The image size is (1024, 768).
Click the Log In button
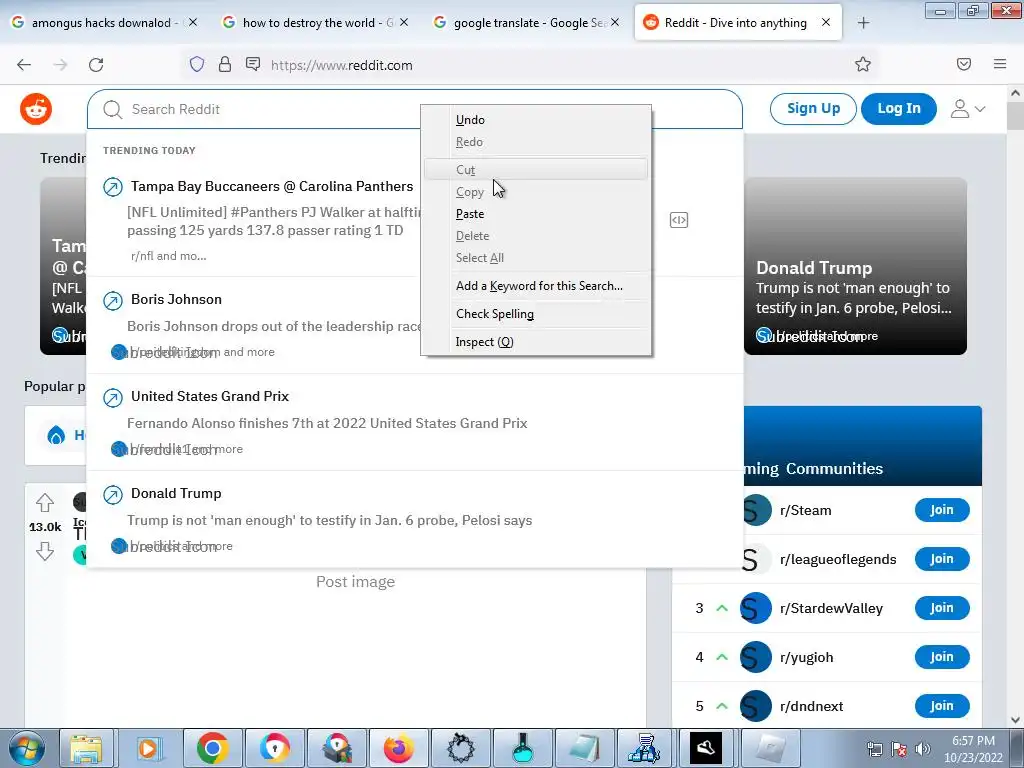[899, 108]
